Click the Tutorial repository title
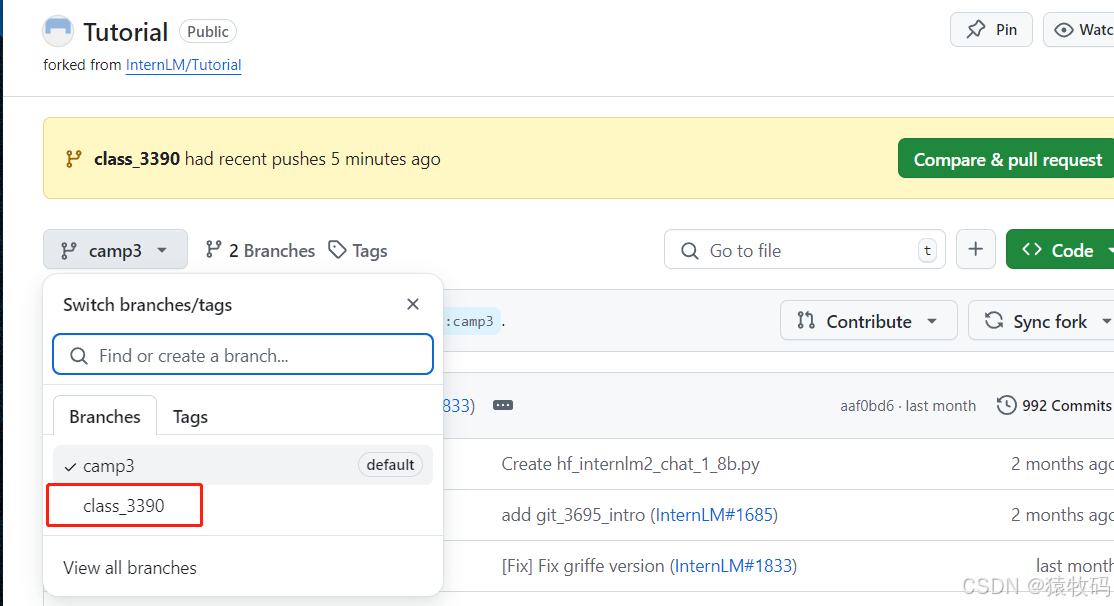Viewport: 1114px width, 606px height. click(x=125, y=32)
